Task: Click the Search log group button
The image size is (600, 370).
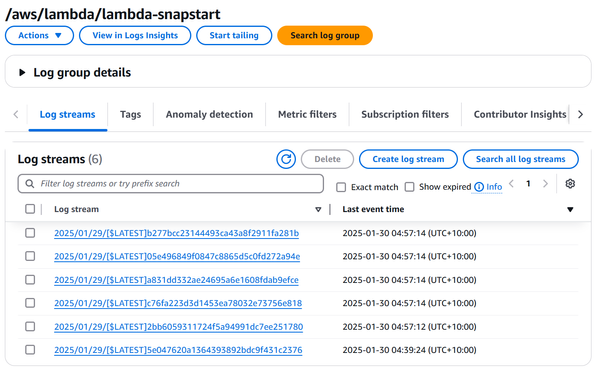Action: [325, 36]
